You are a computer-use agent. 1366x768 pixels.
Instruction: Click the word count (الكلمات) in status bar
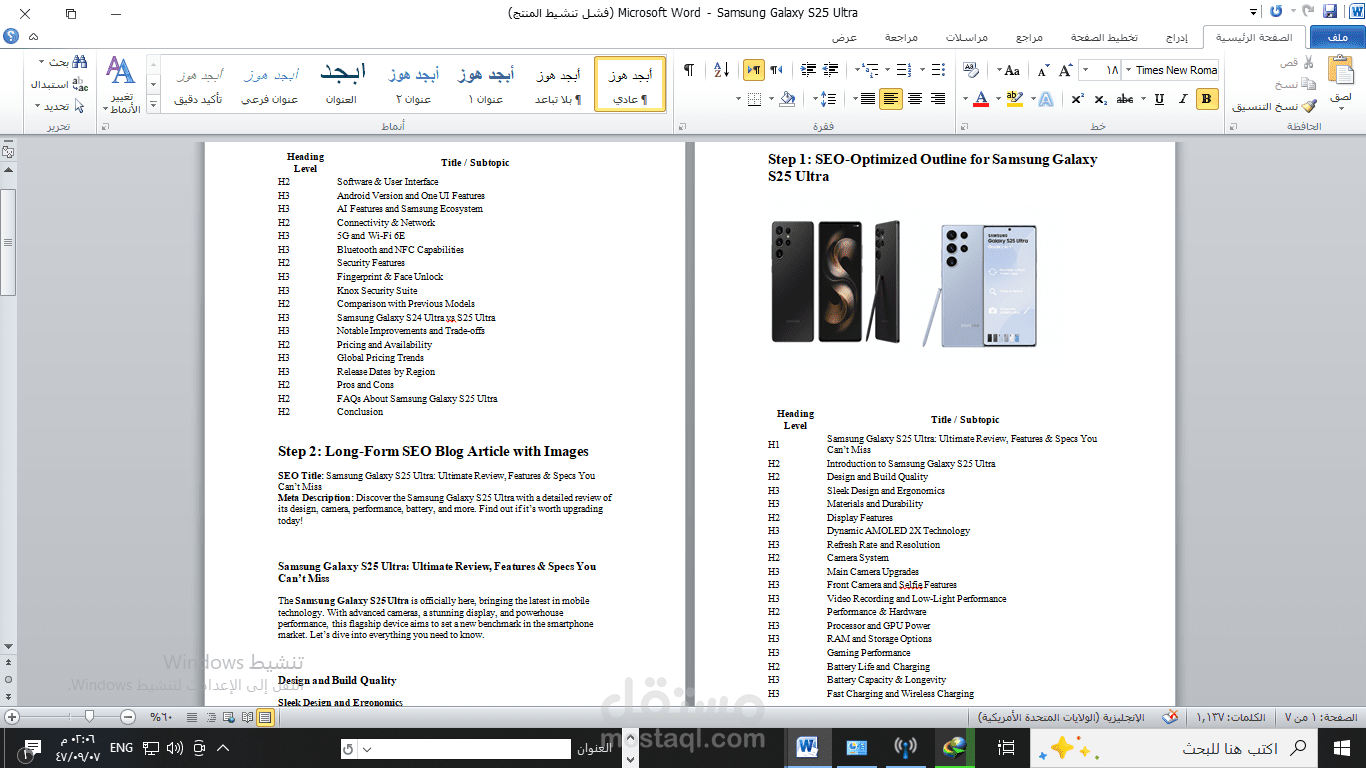[x=1230, y=717]
